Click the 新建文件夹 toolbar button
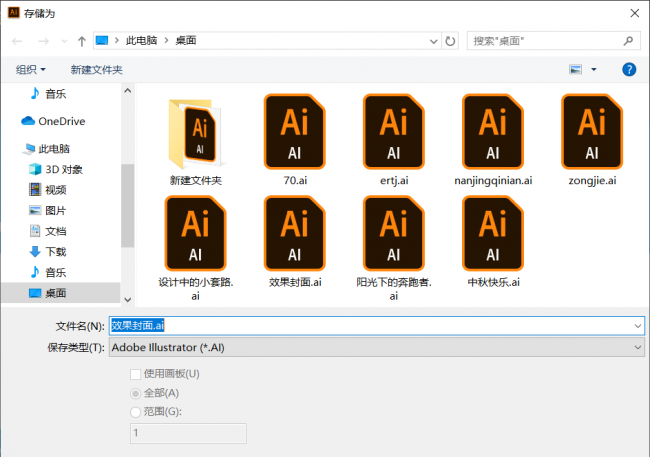The image size is (650, 457). coord(97,69)
